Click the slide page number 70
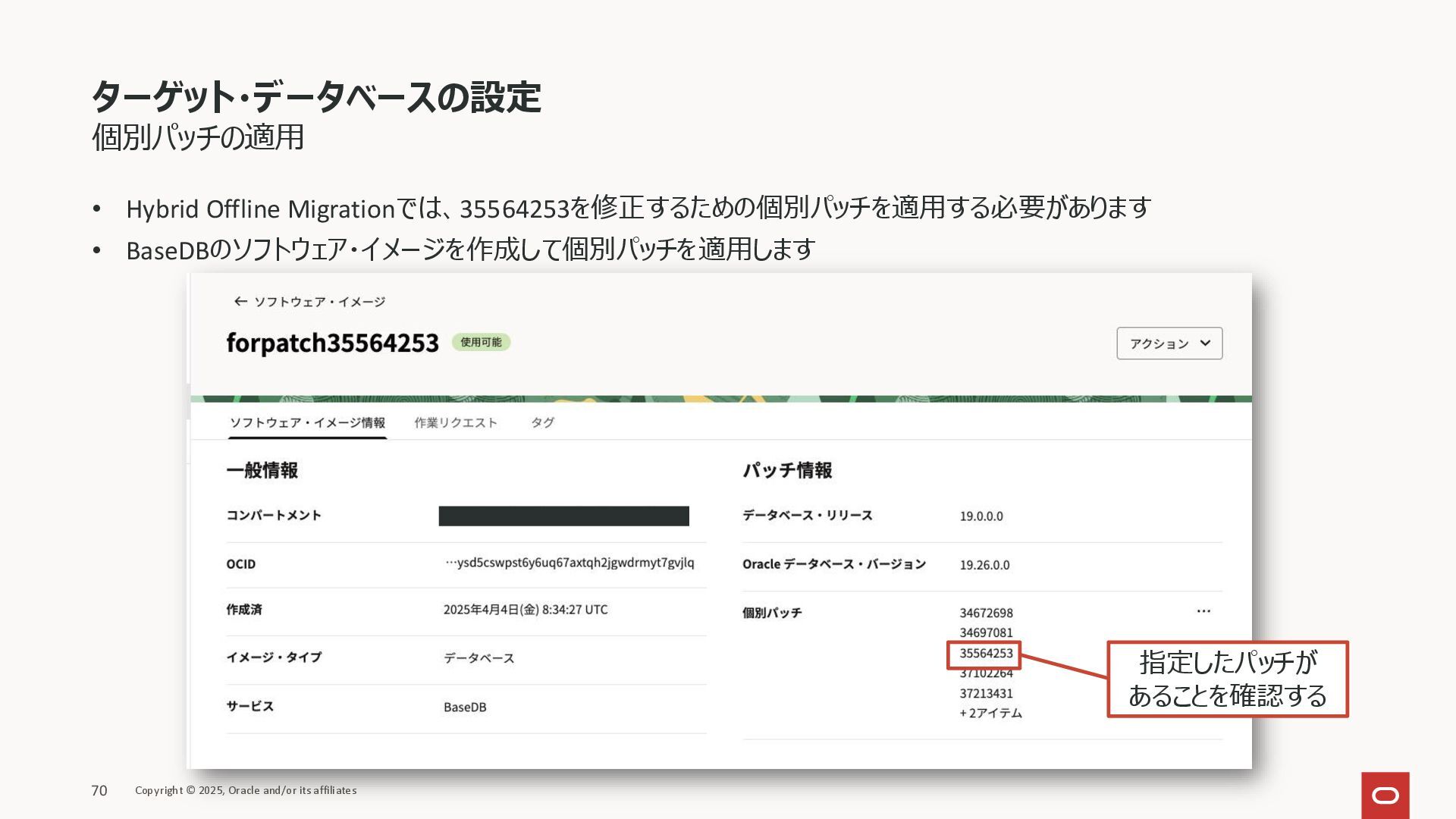 click(99, 790)
